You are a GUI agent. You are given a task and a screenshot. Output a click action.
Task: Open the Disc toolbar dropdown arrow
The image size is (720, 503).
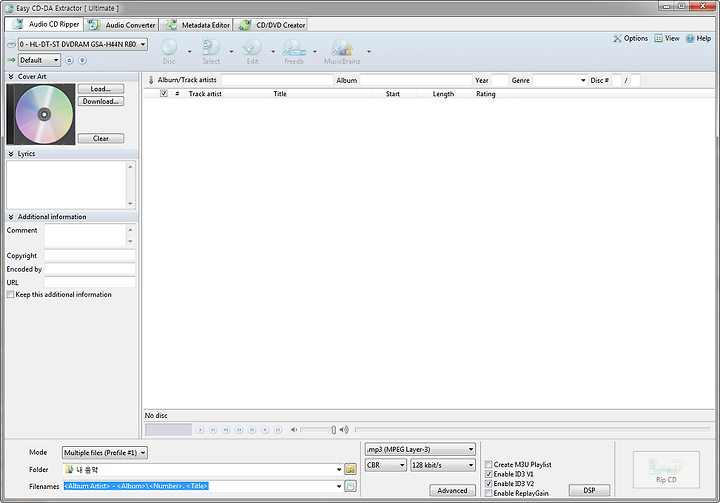(190, 51)
